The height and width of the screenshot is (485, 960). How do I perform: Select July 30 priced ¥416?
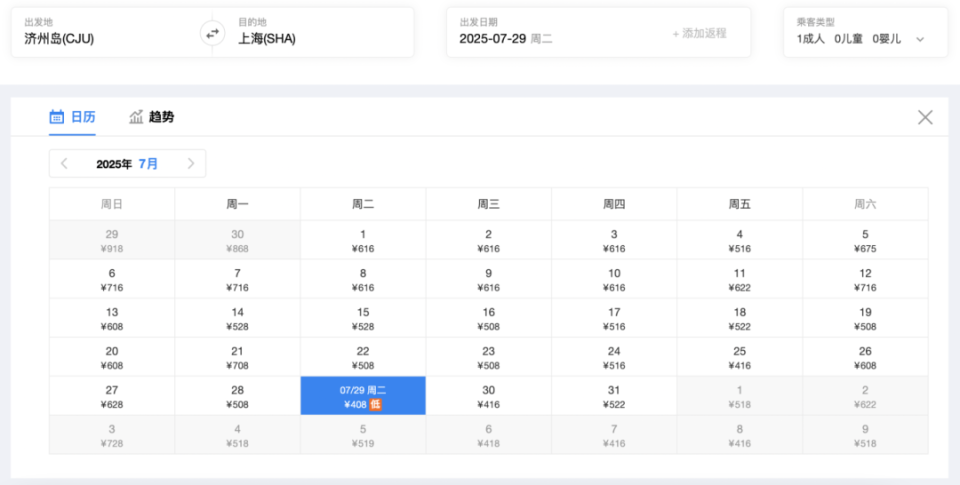point(489,396)
